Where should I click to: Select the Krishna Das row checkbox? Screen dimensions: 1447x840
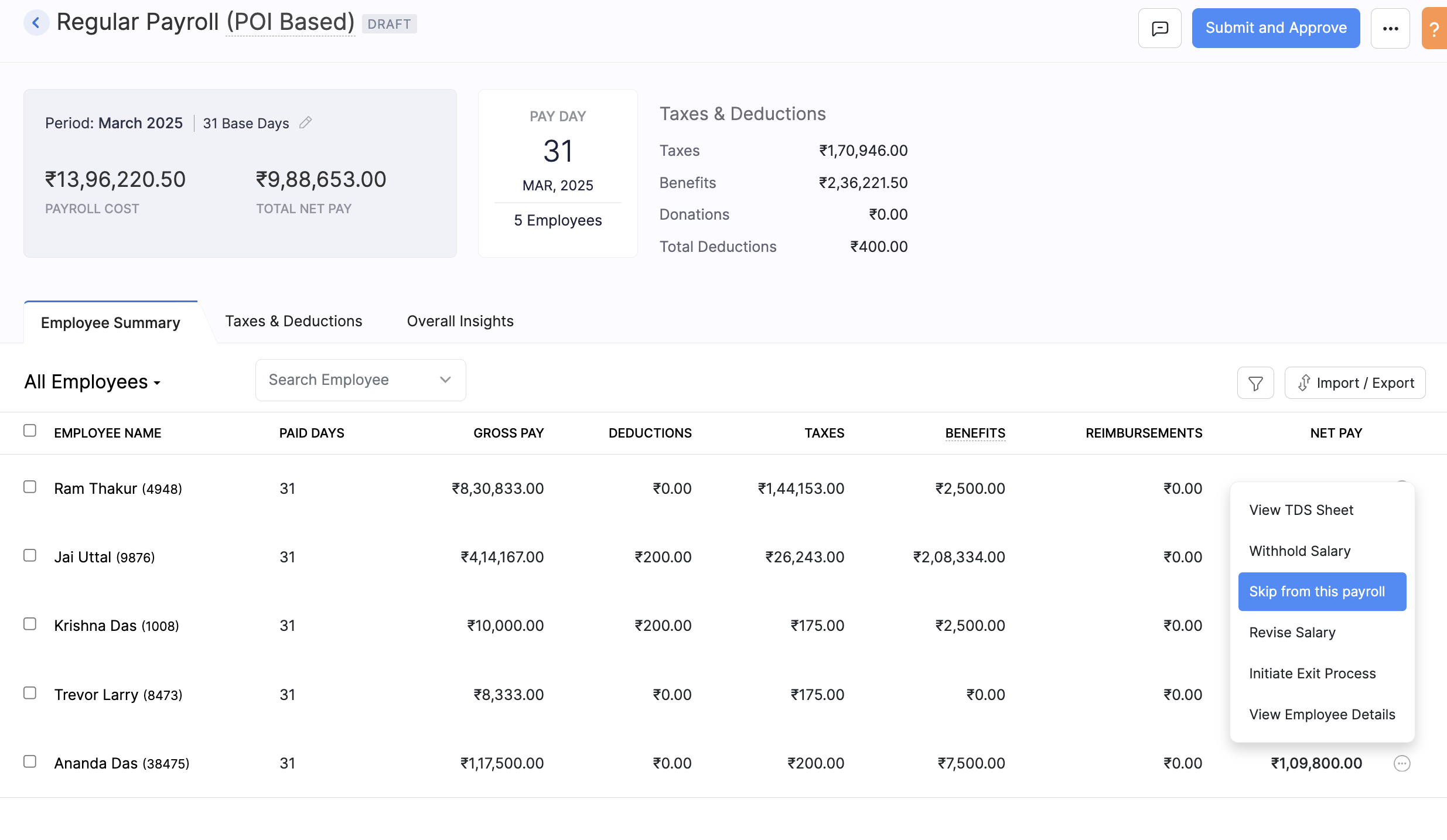[x=30, y=624]
